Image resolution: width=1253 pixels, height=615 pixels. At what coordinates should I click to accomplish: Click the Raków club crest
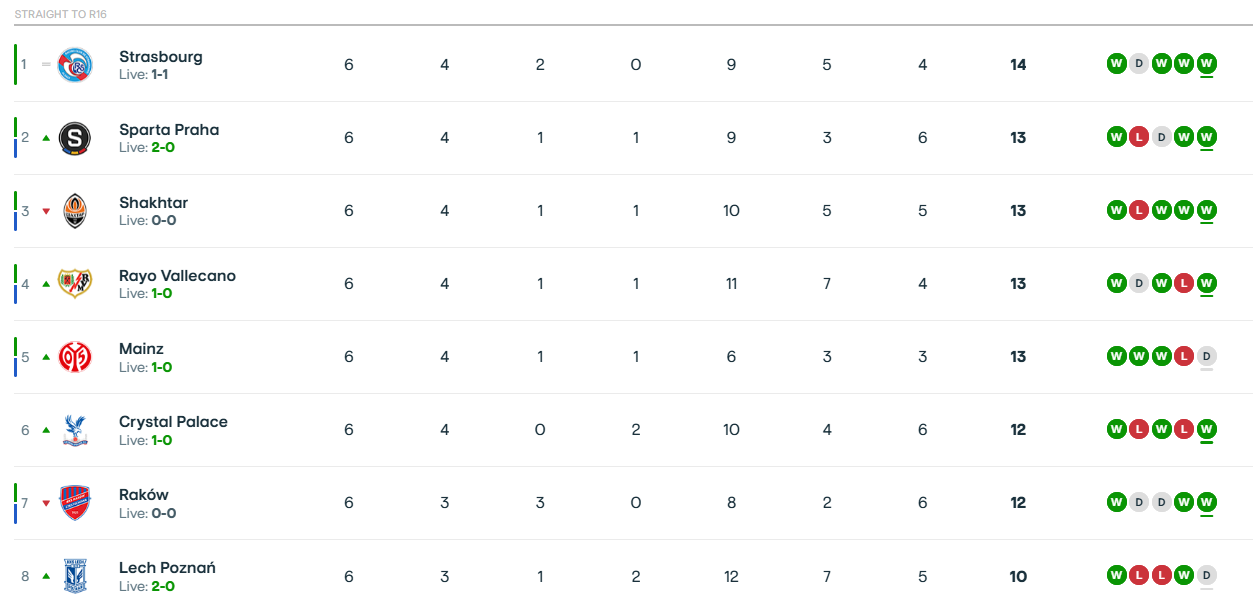[75, 503]
